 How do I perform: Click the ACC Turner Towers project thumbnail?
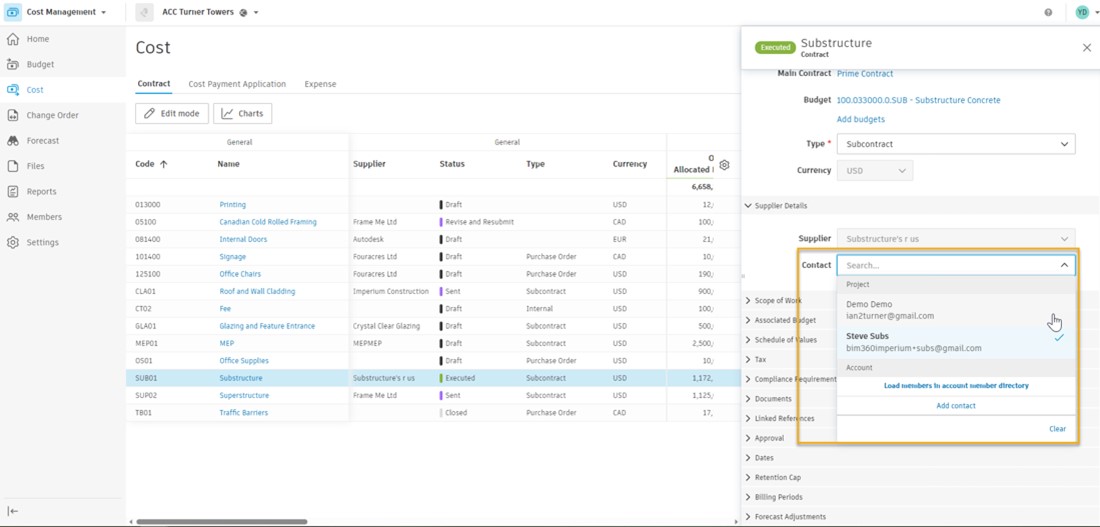145,12
